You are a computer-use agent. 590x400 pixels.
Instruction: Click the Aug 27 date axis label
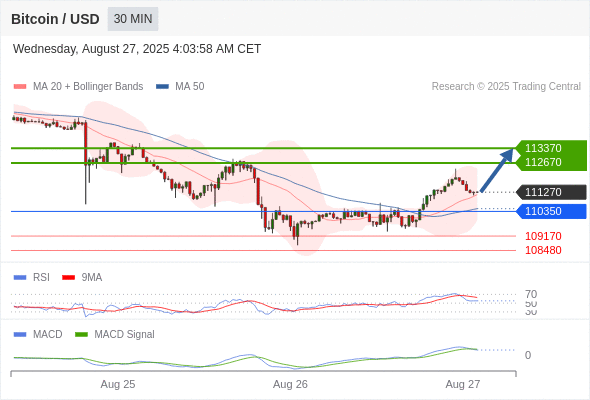(463, 384)
